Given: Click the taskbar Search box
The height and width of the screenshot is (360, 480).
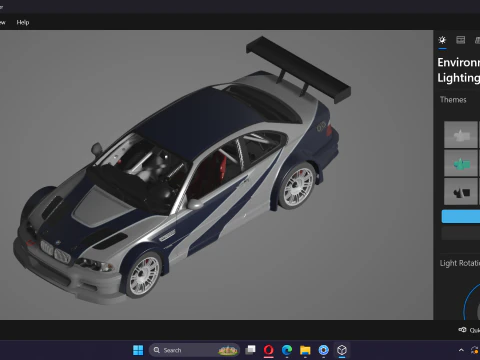Looking at the screenshot, I should pos(194,350).
